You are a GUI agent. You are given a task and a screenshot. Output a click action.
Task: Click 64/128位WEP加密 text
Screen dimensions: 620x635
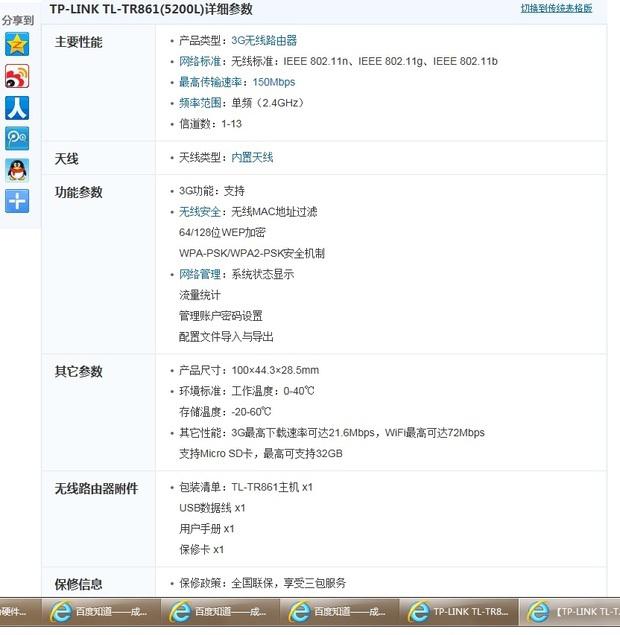click(x=222, y=232)
